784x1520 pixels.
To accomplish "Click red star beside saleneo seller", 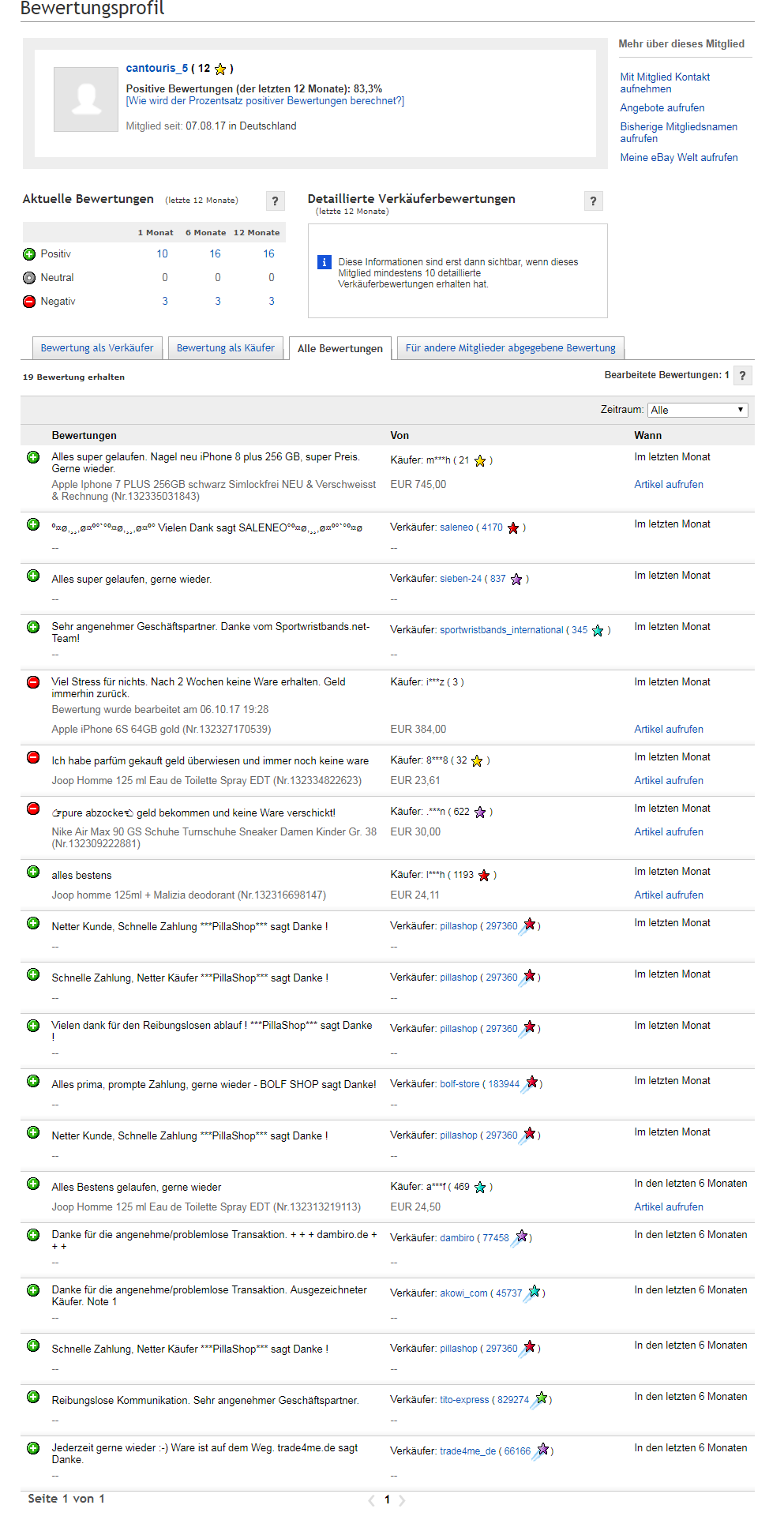I will pos(513,528).
